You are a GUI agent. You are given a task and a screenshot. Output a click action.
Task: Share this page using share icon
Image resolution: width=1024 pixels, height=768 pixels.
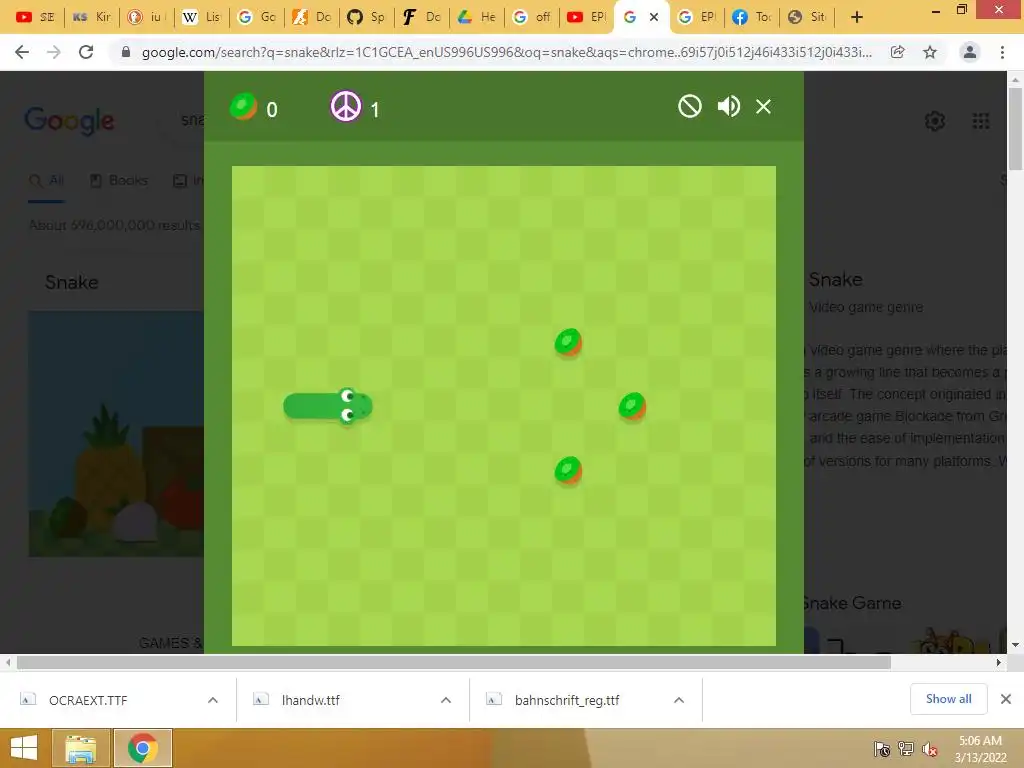[x=898, y=52]
